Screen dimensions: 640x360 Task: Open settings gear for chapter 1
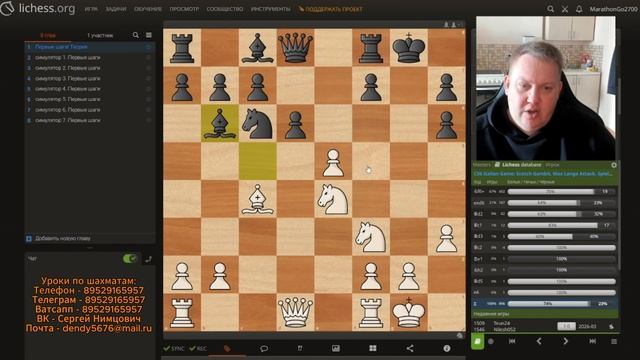[x=149, y=47]
